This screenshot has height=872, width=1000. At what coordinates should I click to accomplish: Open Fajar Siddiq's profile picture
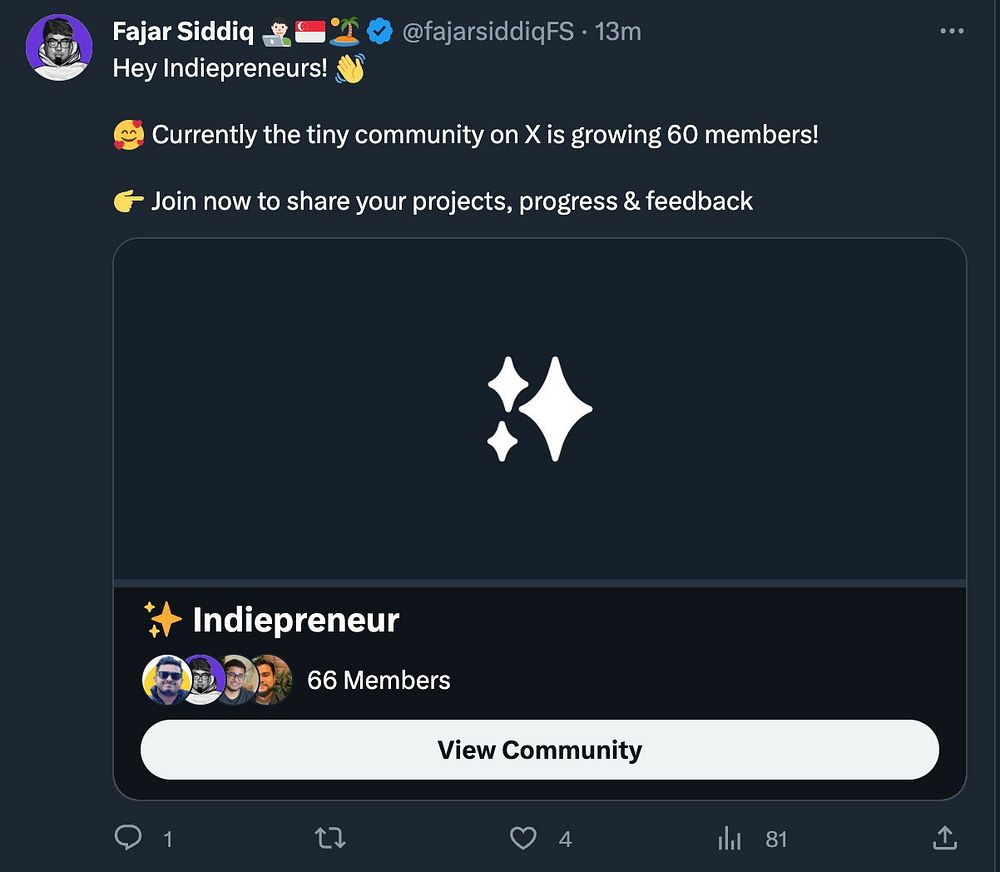[x=59, y=47]
